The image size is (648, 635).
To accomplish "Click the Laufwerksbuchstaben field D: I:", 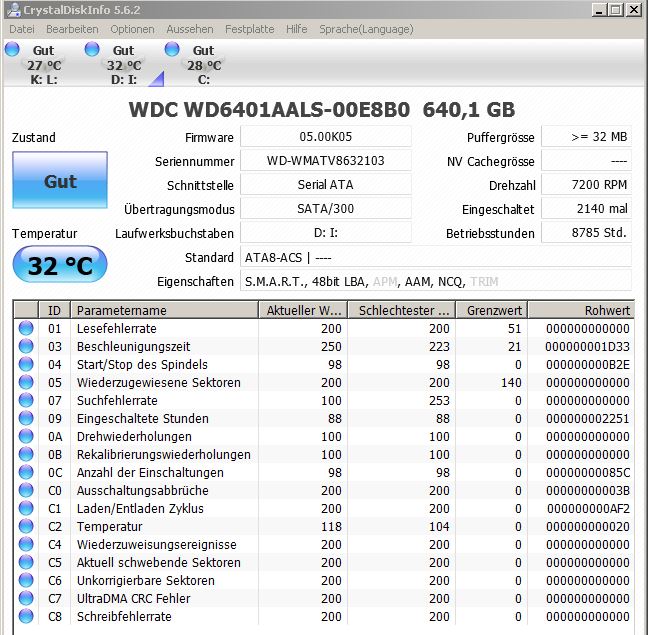I will coord(326,233).
